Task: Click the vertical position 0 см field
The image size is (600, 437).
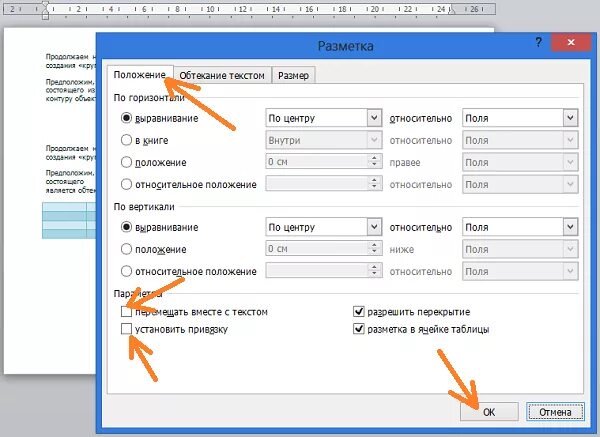Action: [x=316, y=249]
